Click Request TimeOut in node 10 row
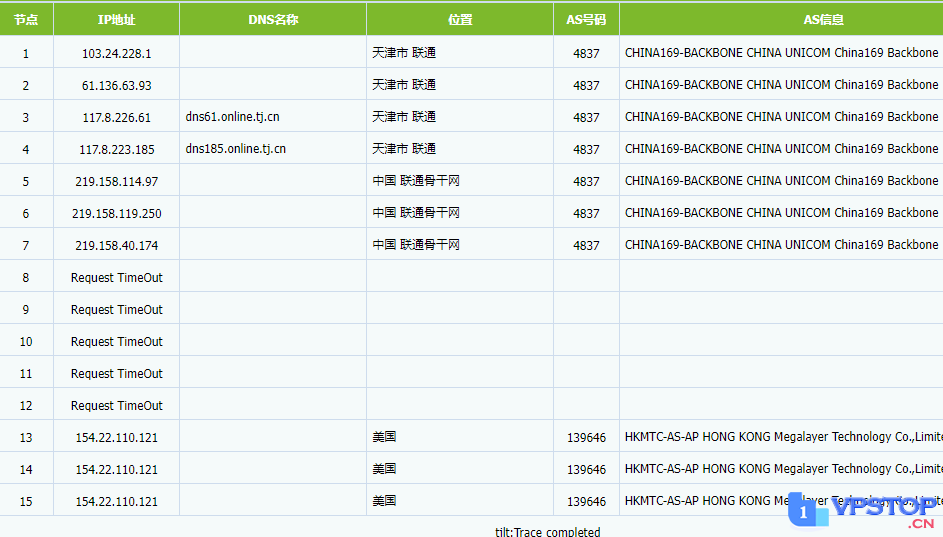This screenshot has height=537, width=943. (x=117, y=341)
